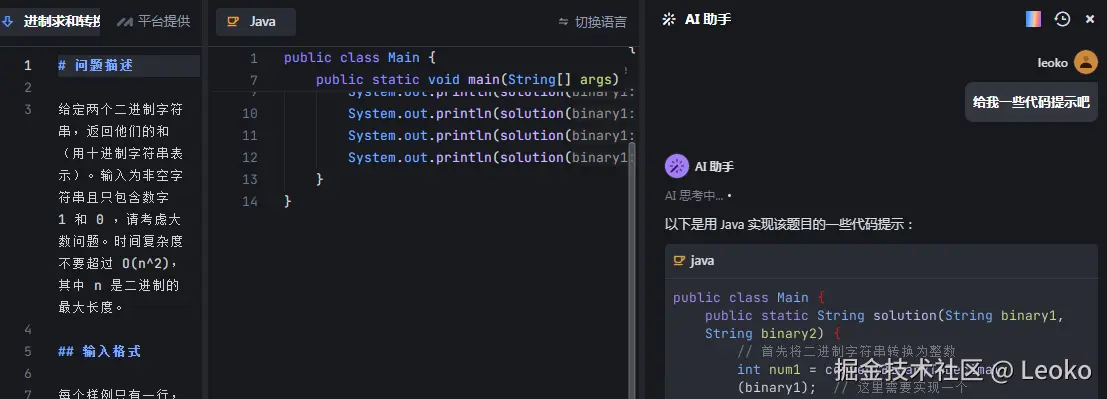Click the AI 思考中 status text
Viewport: 1107px width, 399px height.
[x=694, y=196]
